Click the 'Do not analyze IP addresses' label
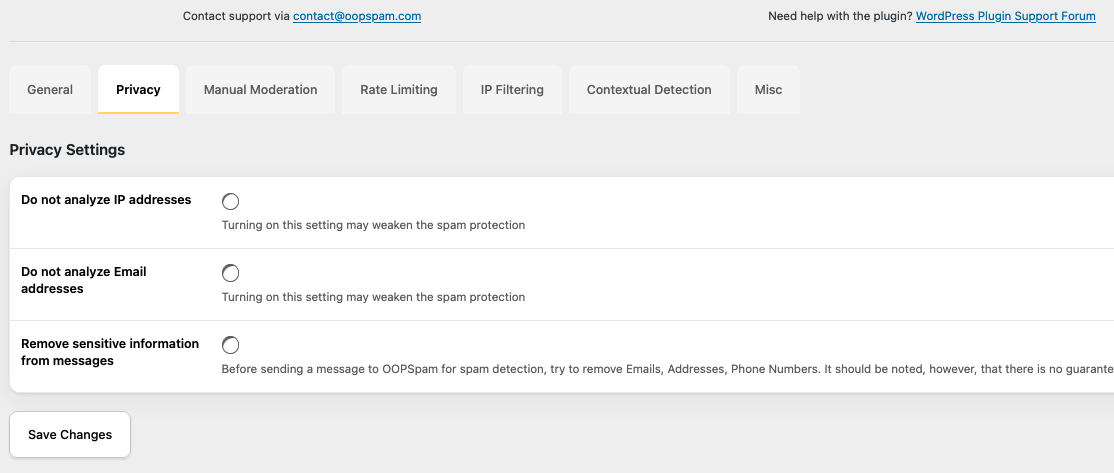This screenshot has height=473, width=1114. pos(106,200)
